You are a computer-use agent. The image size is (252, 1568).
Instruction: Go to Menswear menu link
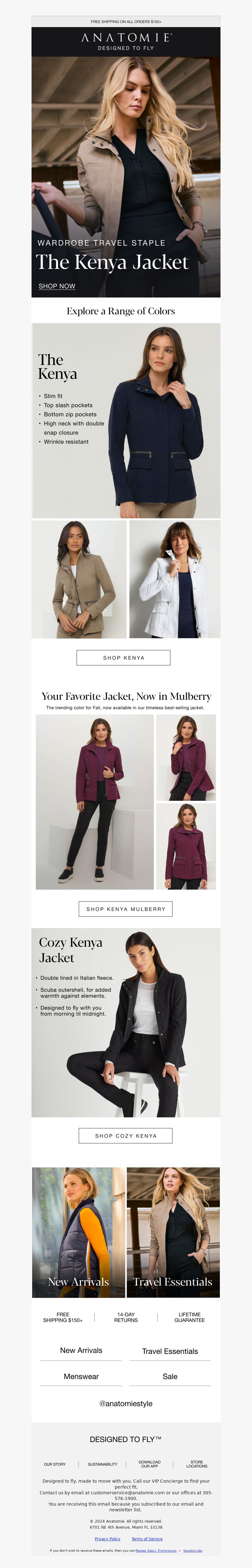81,1376
